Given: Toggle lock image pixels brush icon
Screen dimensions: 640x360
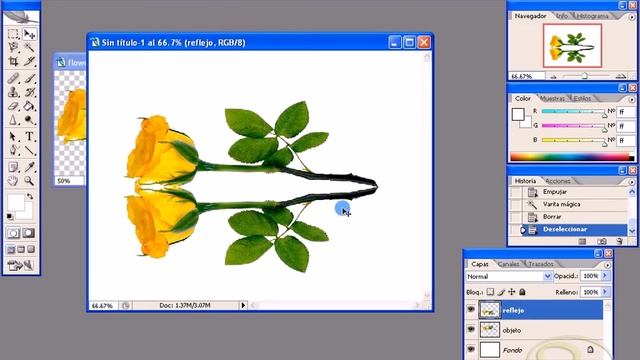Looking at the screenshot, I should (501, 292).
